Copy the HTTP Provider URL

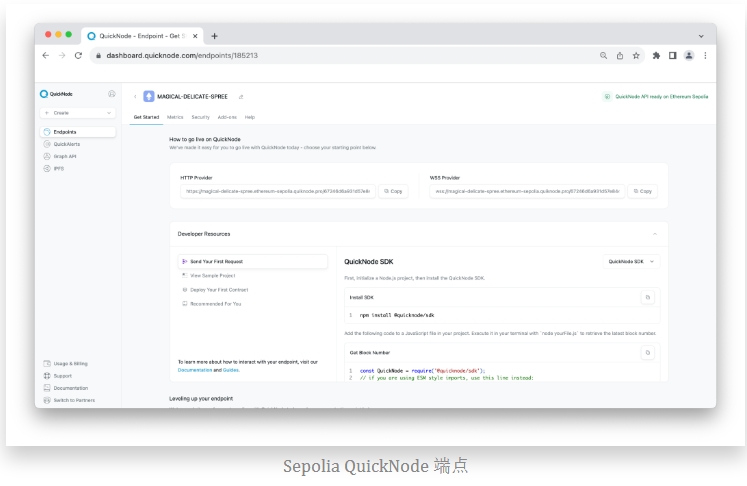pyautogui.click(x=393, y=191)
